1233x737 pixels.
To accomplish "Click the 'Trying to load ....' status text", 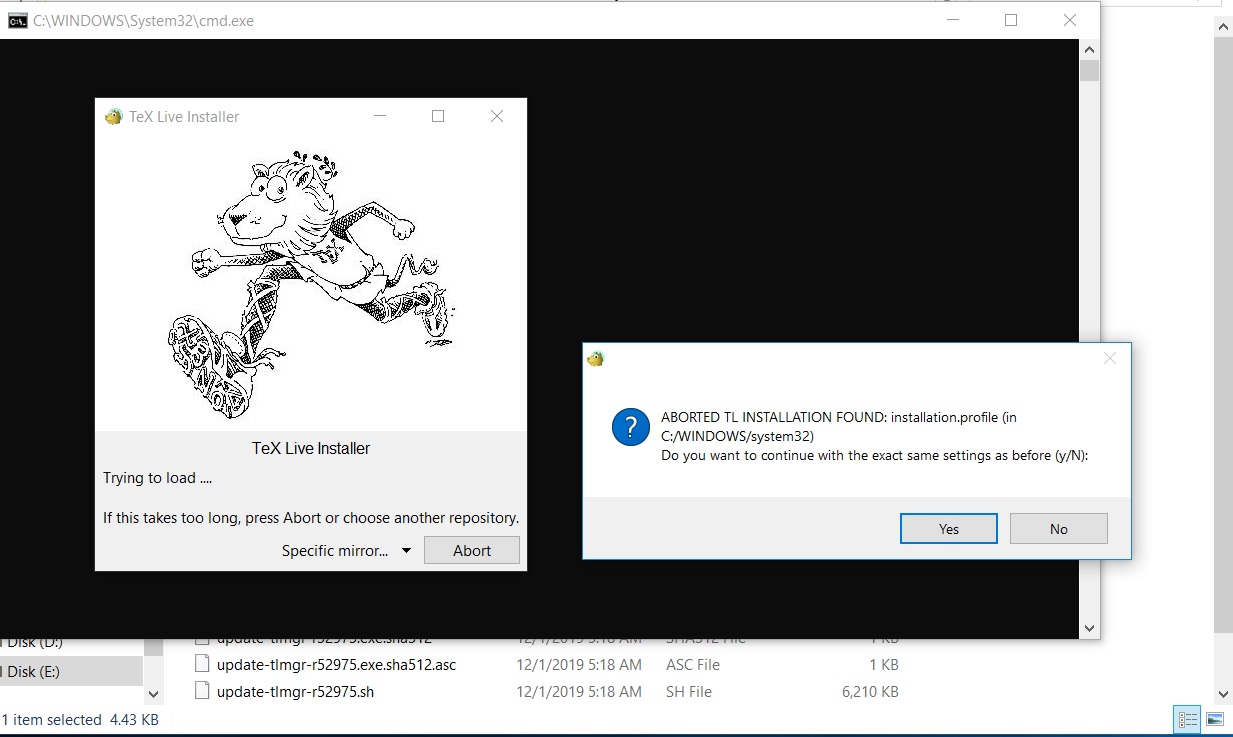I will click(x=157, y=478).
